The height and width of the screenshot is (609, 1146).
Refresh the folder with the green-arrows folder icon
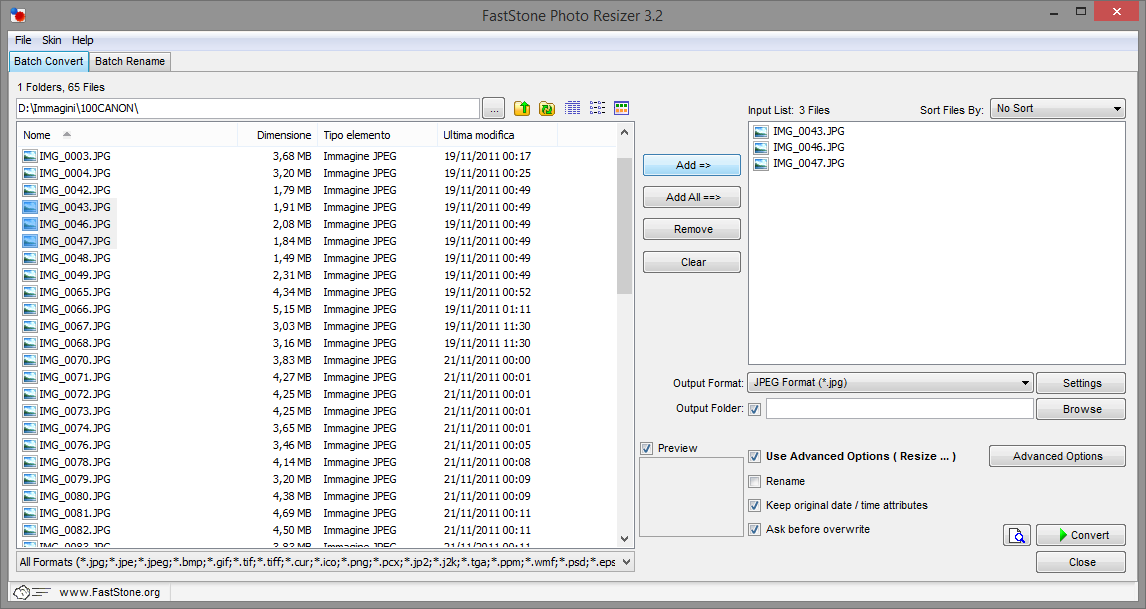pyautogui.click(x=547, y=108)
